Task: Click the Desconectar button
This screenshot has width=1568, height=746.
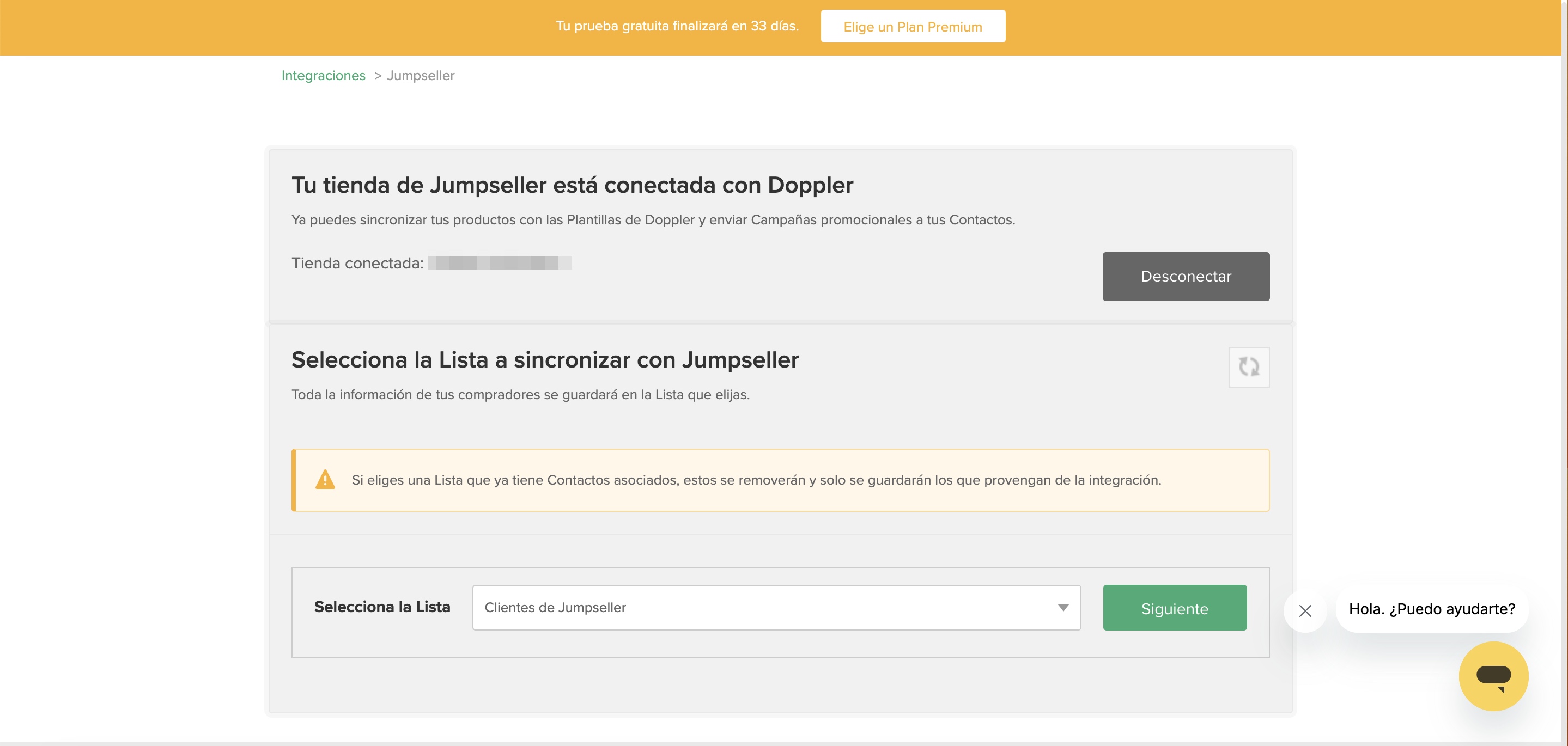Action: pyautogui.click(x=1185, y=276)
